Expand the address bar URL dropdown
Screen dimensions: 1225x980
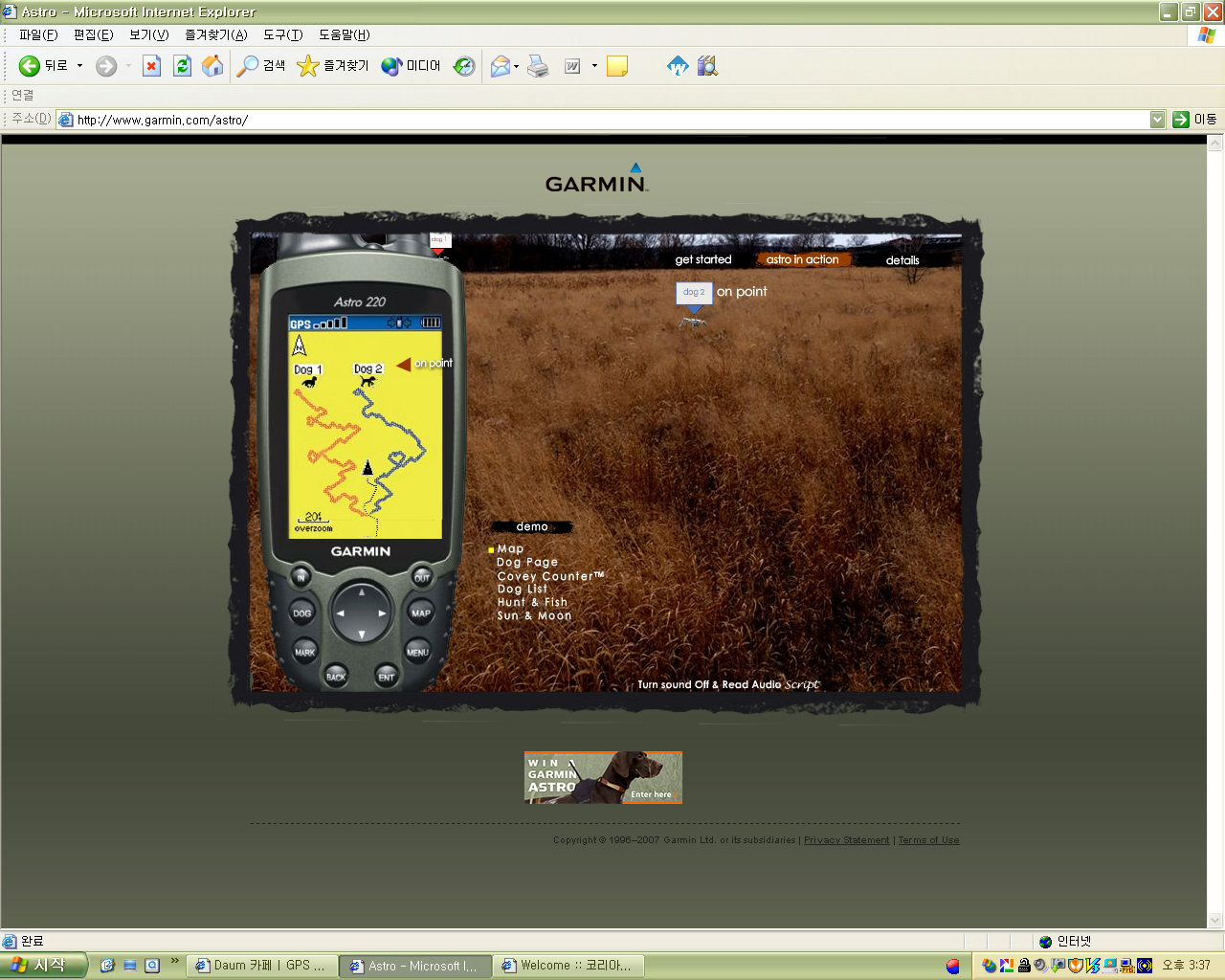click(x=1157, y=120)
